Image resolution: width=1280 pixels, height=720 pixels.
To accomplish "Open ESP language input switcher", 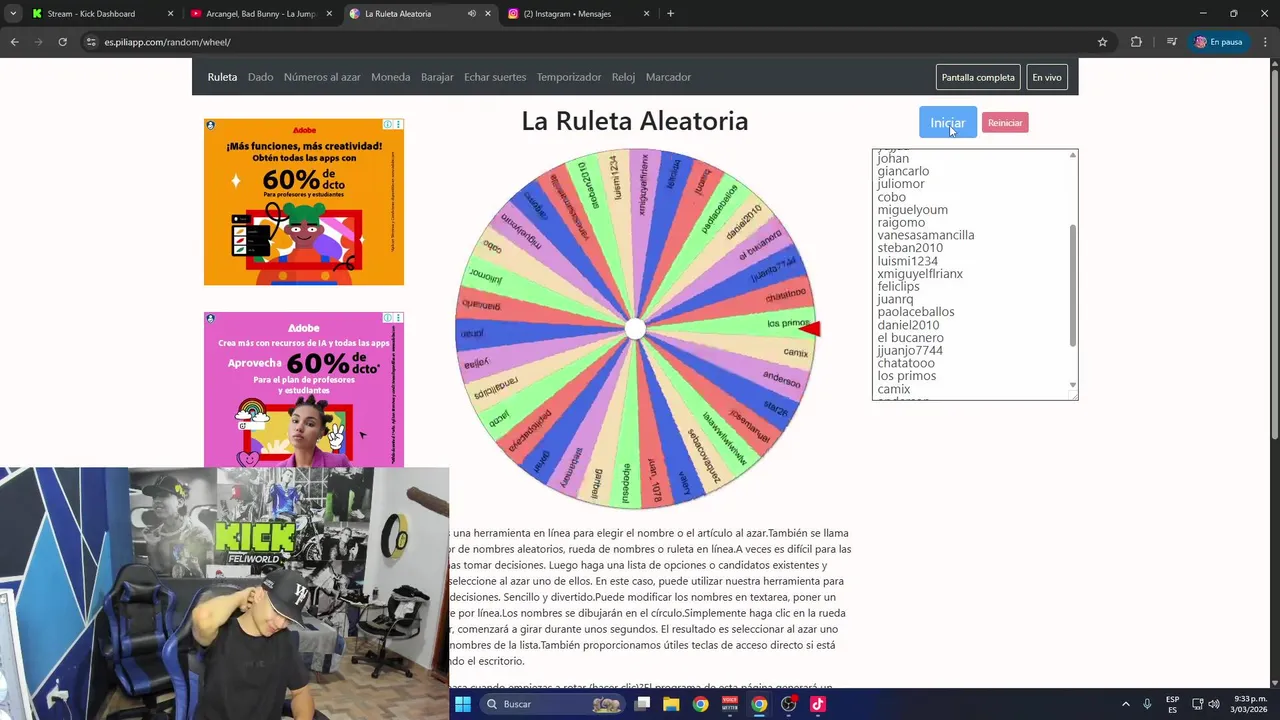I will (1172, 704).
